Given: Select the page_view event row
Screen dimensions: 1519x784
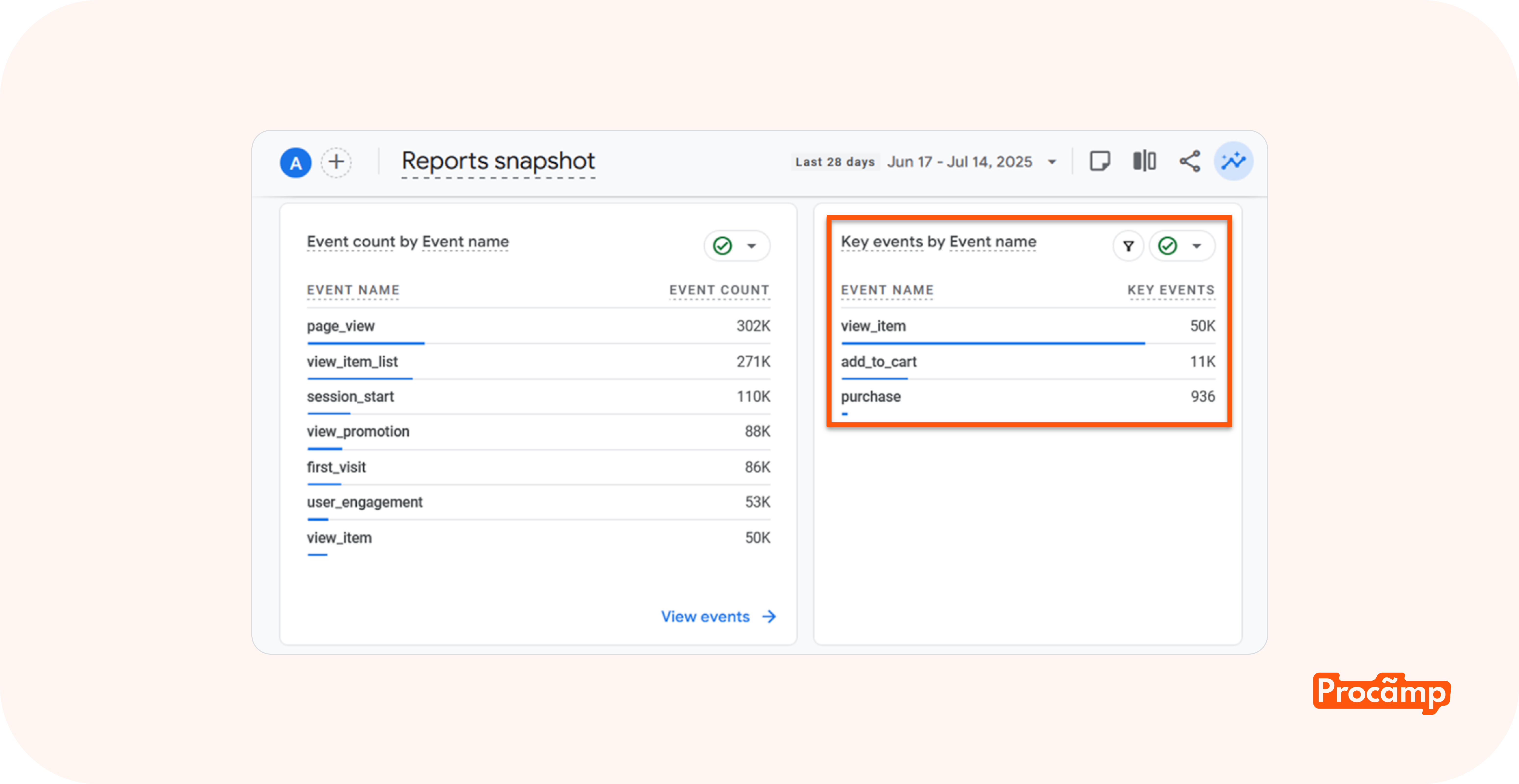Looking at the screenshot, I should (341, 326).
